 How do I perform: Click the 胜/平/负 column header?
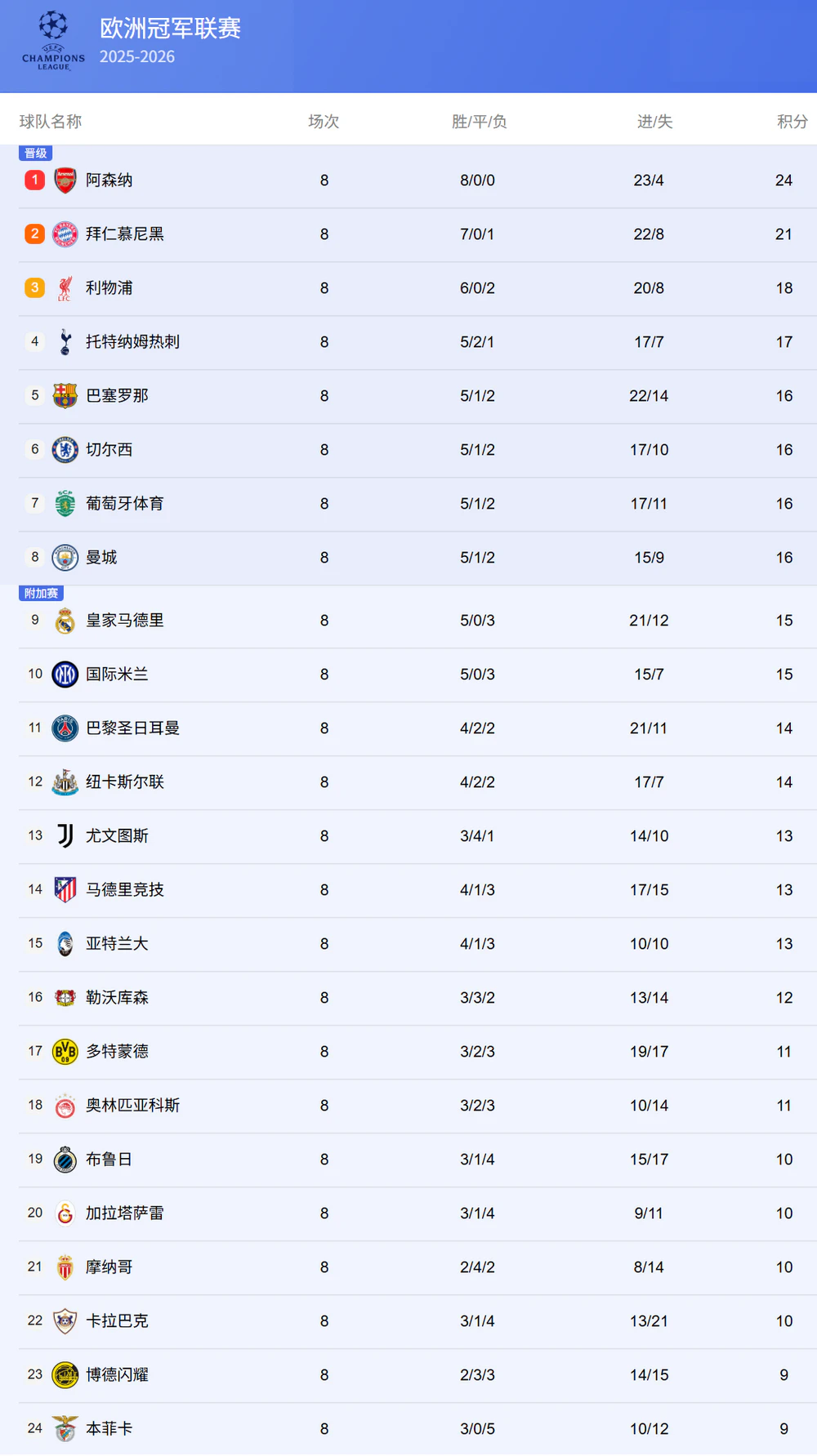click(479, 122)
